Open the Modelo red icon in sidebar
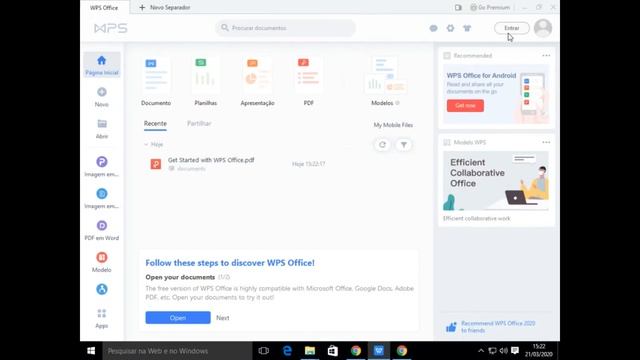The width and height of the screenshot is (640, 360). point(102,257)
